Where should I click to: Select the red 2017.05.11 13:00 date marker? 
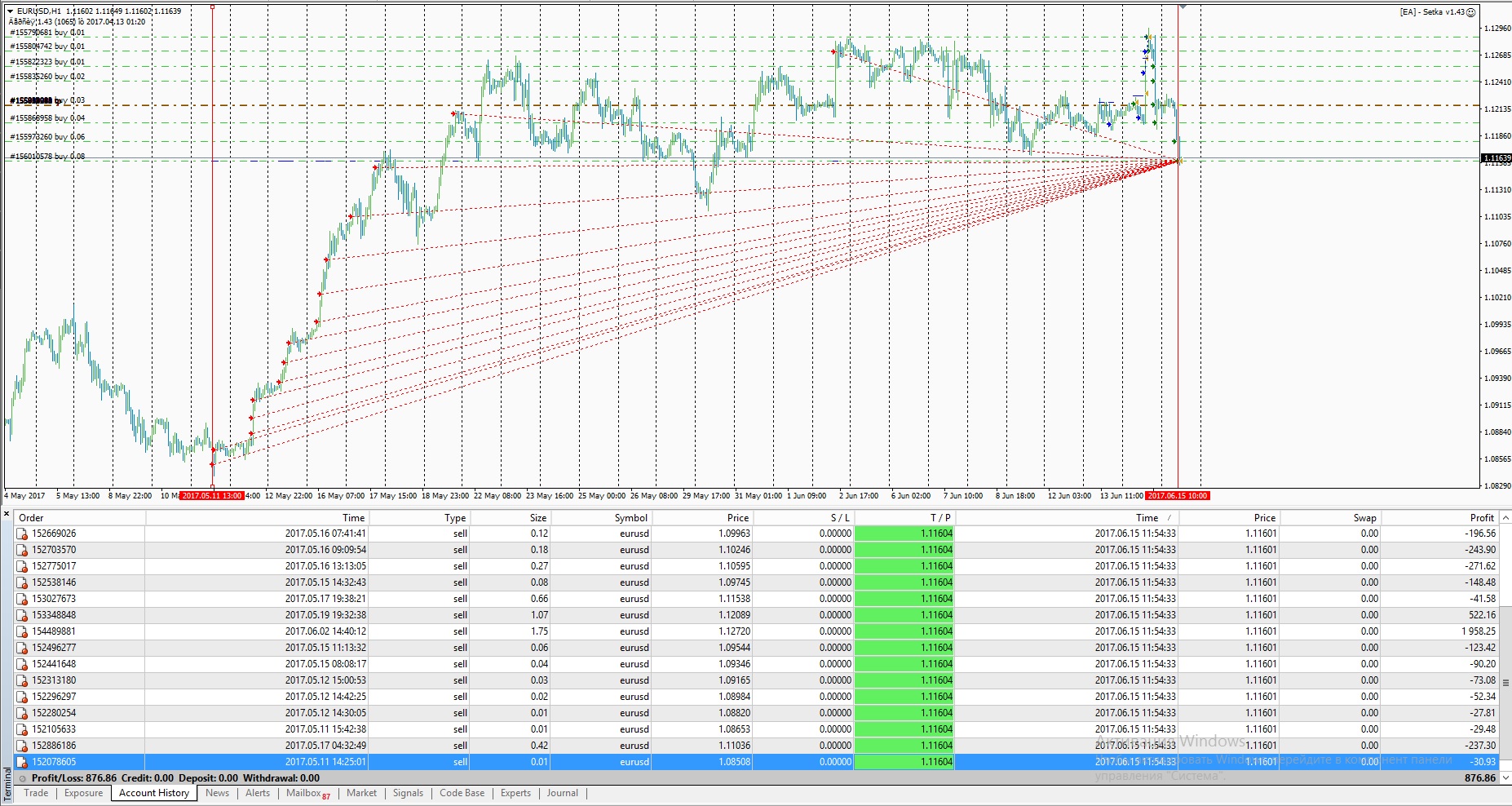pos(211,495)
